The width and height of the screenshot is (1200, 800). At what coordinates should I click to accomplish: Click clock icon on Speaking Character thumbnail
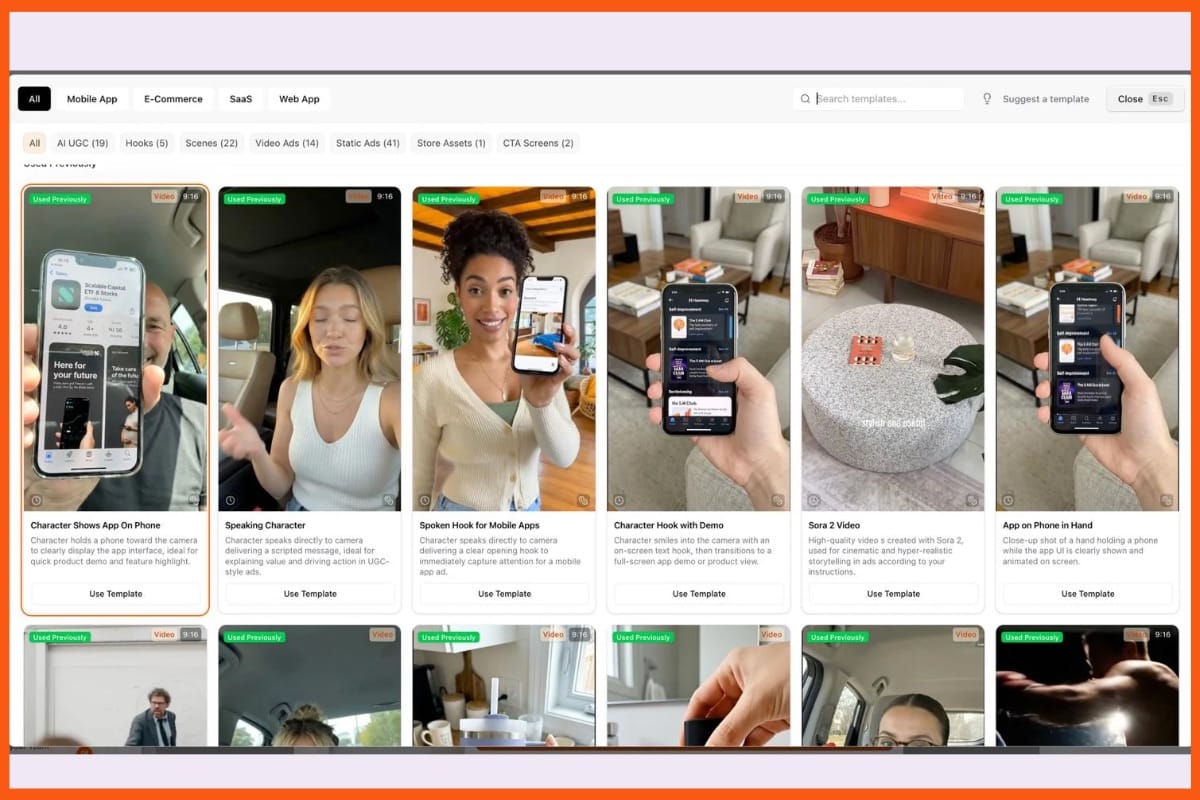[230, 500]
